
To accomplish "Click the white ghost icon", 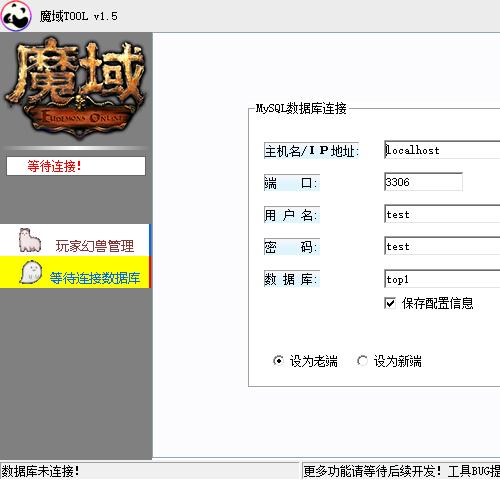I will click(31, 272).
